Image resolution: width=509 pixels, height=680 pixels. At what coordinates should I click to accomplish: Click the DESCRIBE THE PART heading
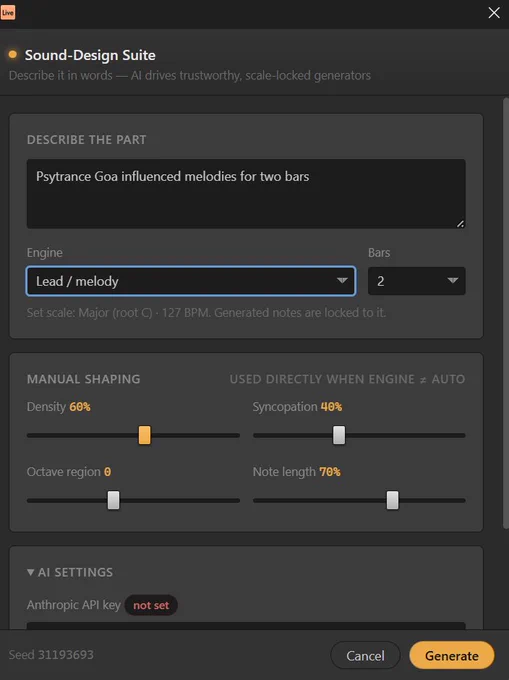coord(87,140)
